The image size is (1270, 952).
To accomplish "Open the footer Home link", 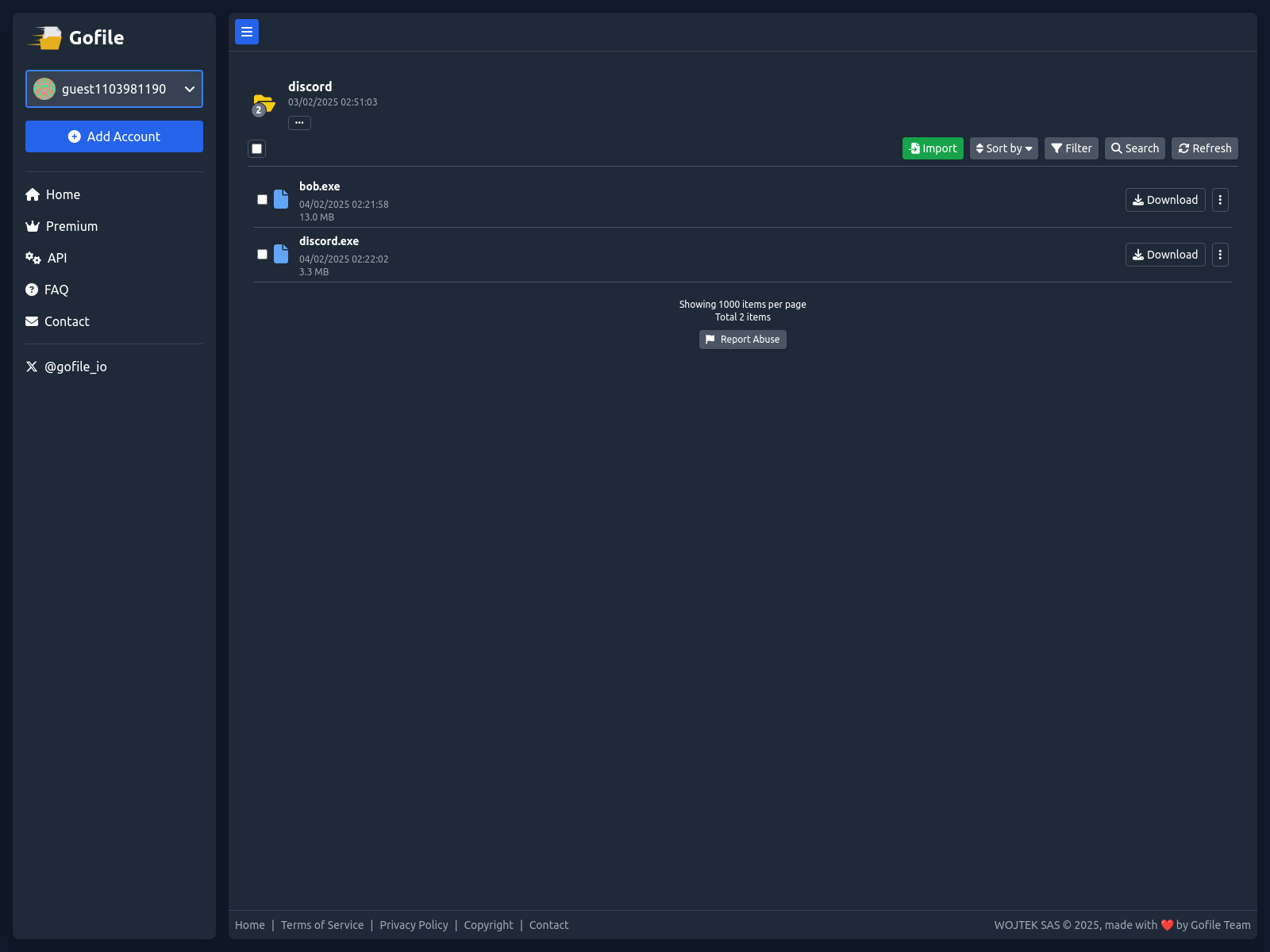I will pyautogui.click(x=250, y=925).
